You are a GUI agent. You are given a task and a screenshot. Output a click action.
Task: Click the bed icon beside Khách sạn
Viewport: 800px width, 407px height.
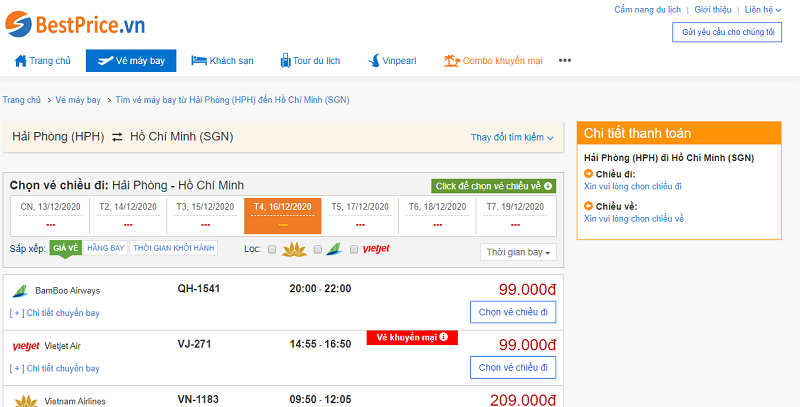point(198,61)
